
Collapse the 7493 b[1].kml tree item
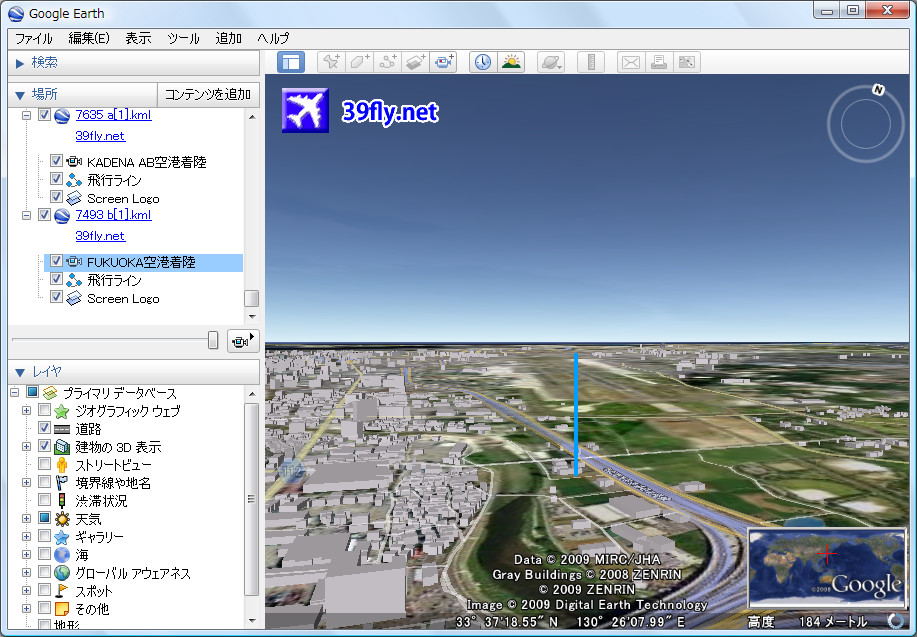click(28, 214)
